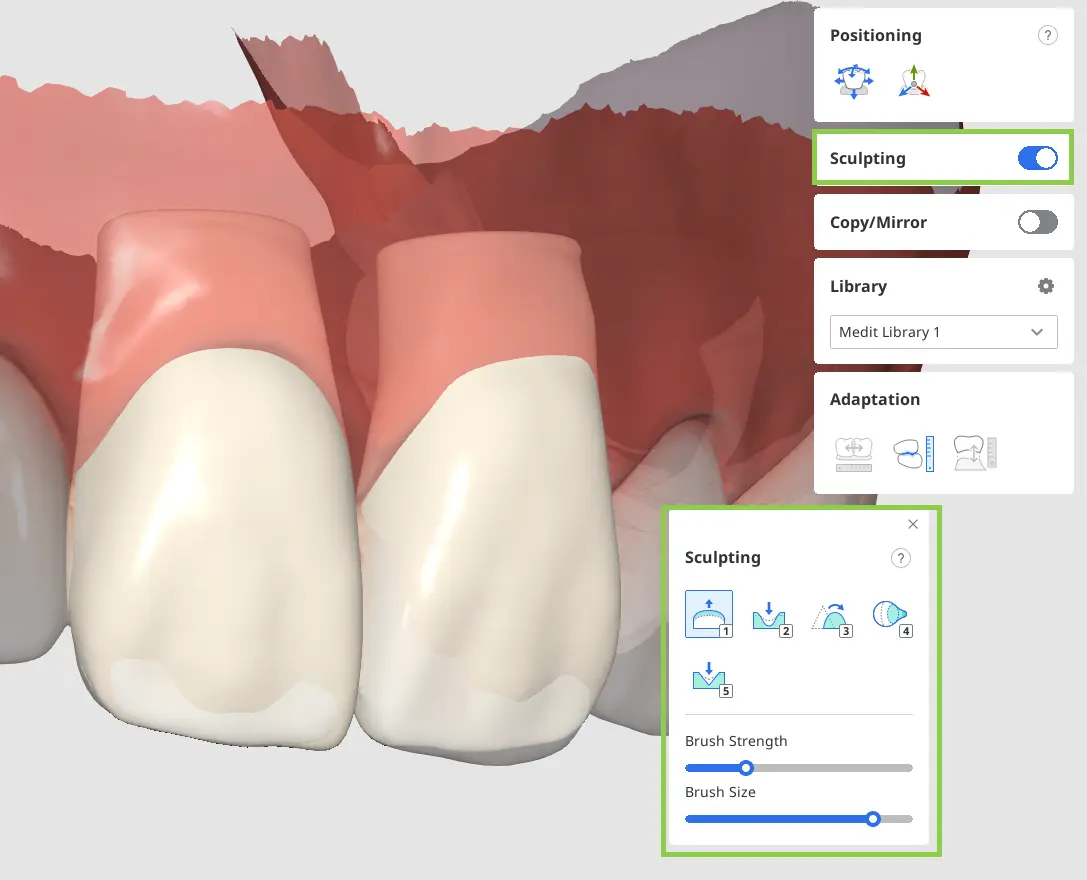
Task: Close the Sculpting popup panel
Action: (x=913, y=524)
